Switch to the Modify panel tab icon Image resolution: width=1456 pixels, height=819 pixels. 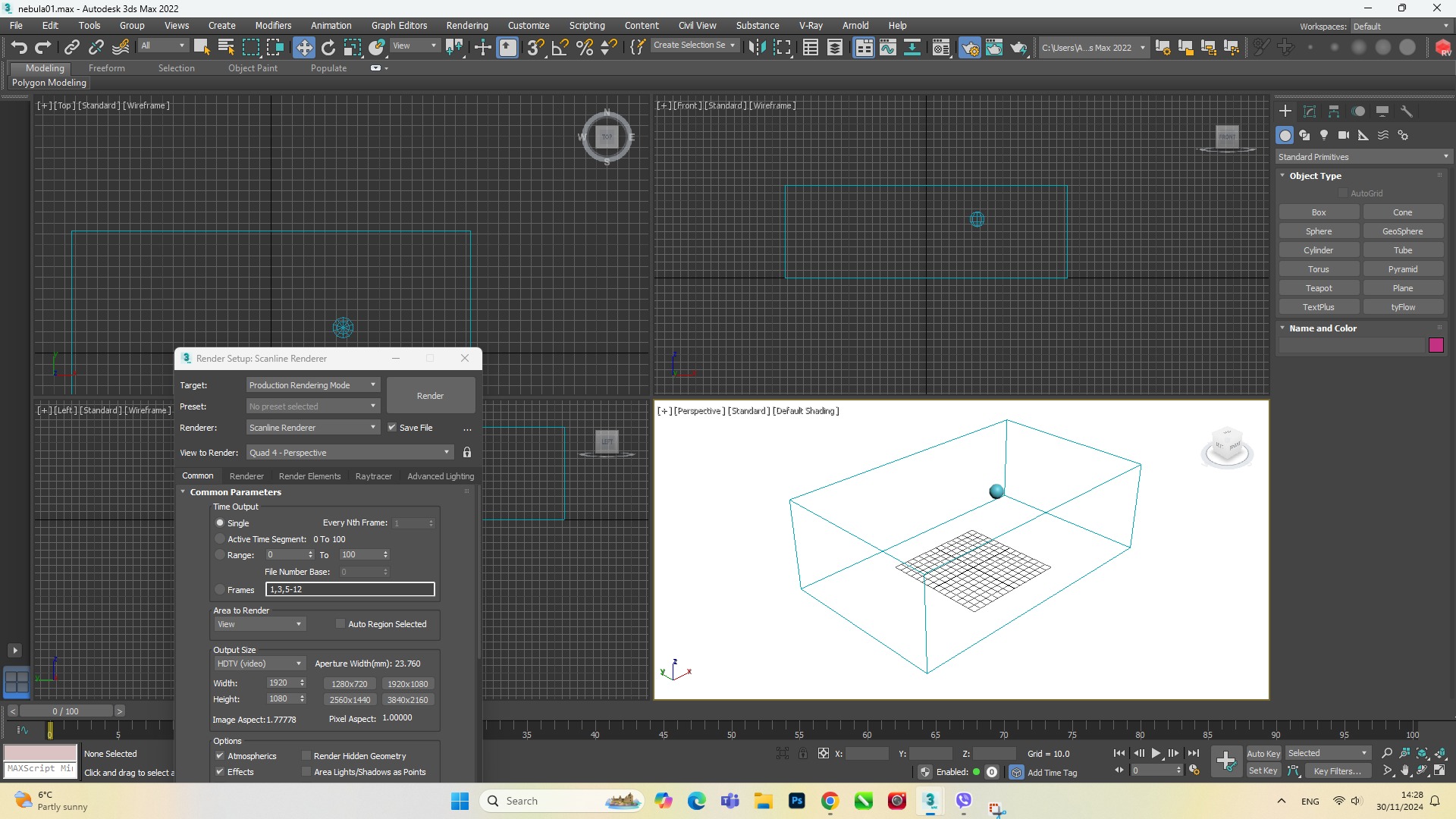tap(1310, 111)
